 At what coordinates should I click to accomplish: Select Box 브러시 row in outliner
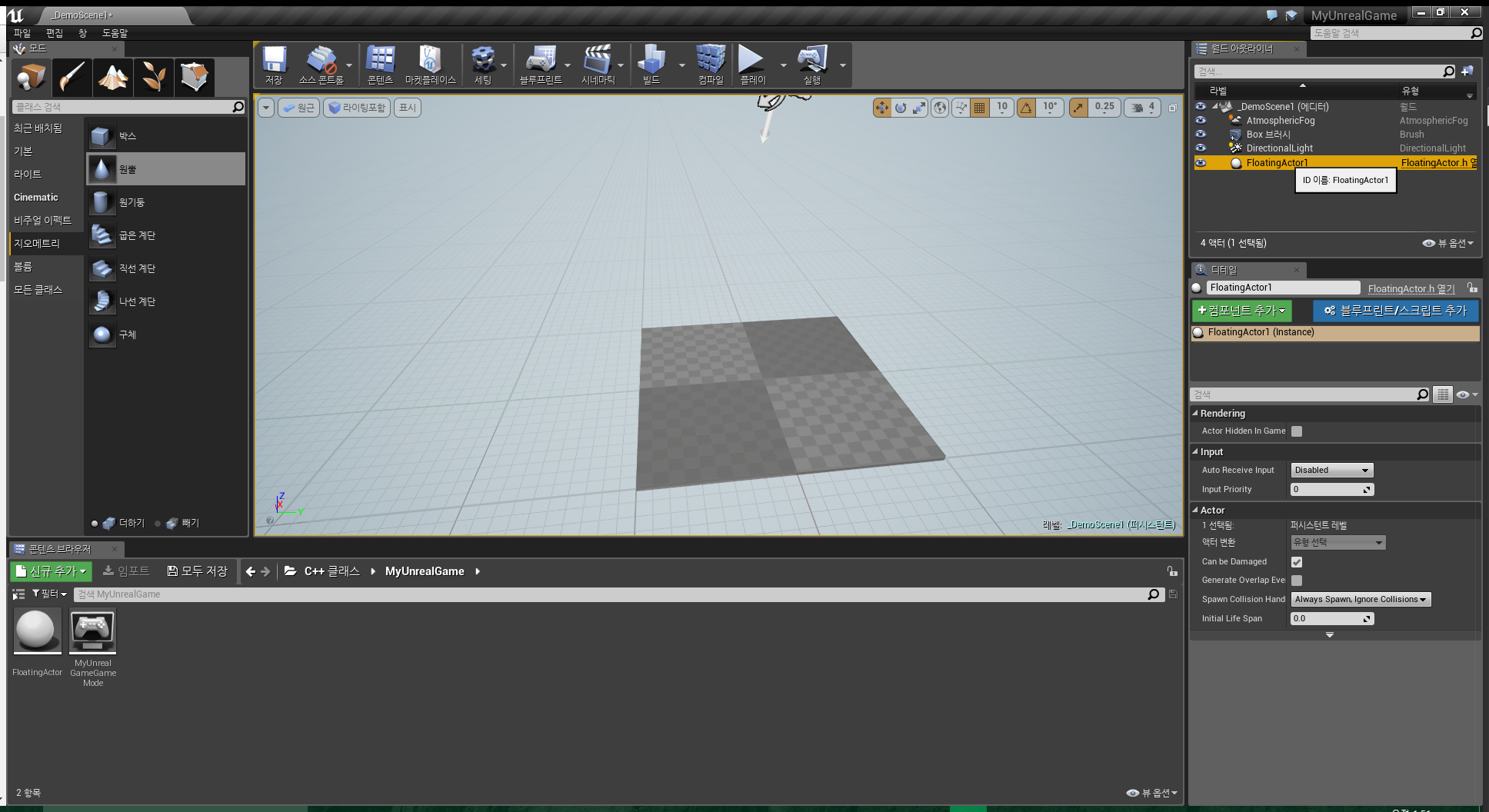click(x=1334, y=135)
